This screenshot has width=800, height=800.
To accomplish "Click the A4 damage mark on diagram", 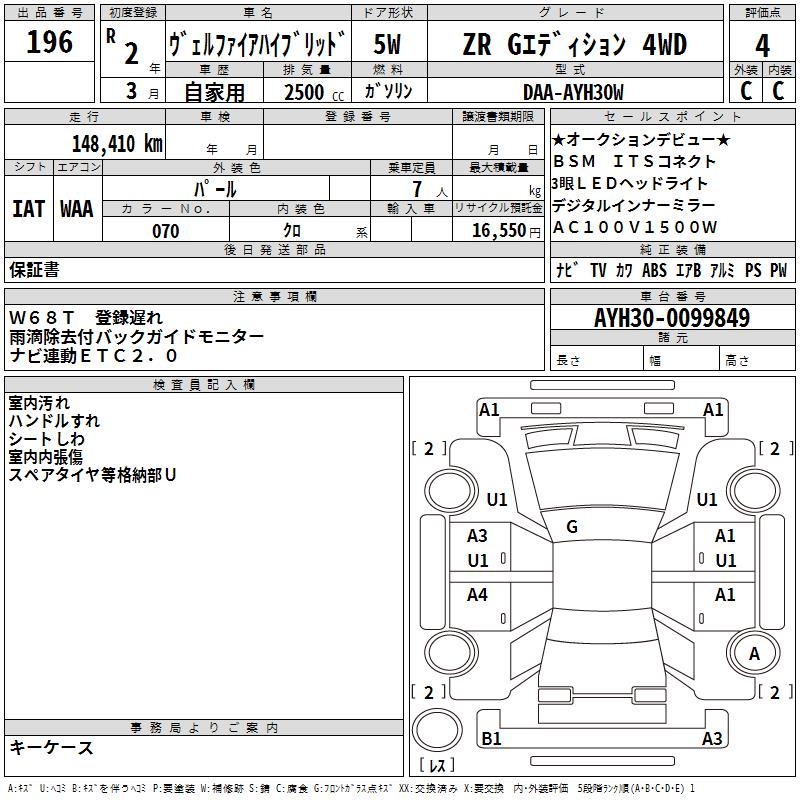I will [x=477, y=595].
